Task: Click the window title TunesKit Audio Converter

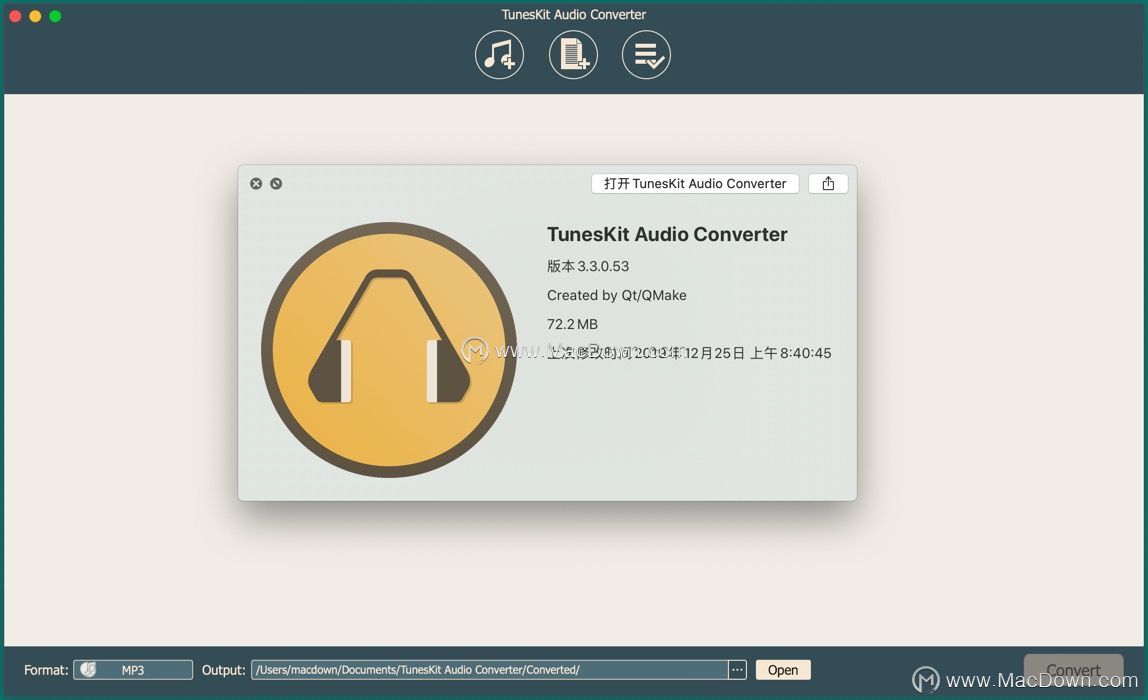Action: point(573,15)
